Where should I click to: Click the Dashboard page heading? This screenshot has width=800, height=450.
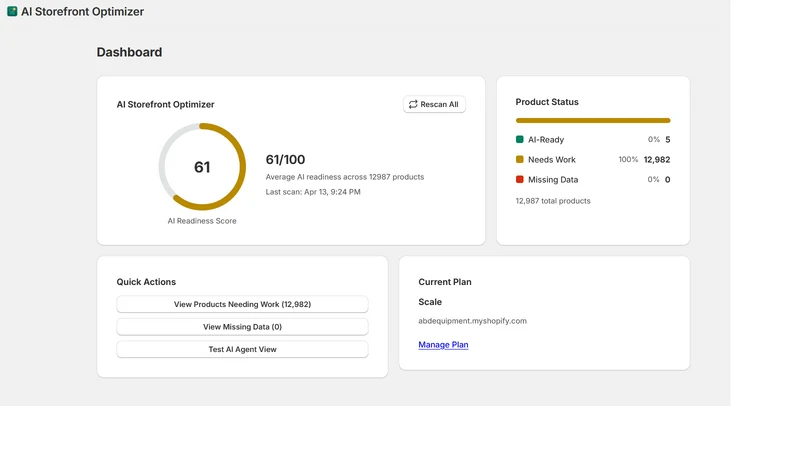[x=130, y=52]
